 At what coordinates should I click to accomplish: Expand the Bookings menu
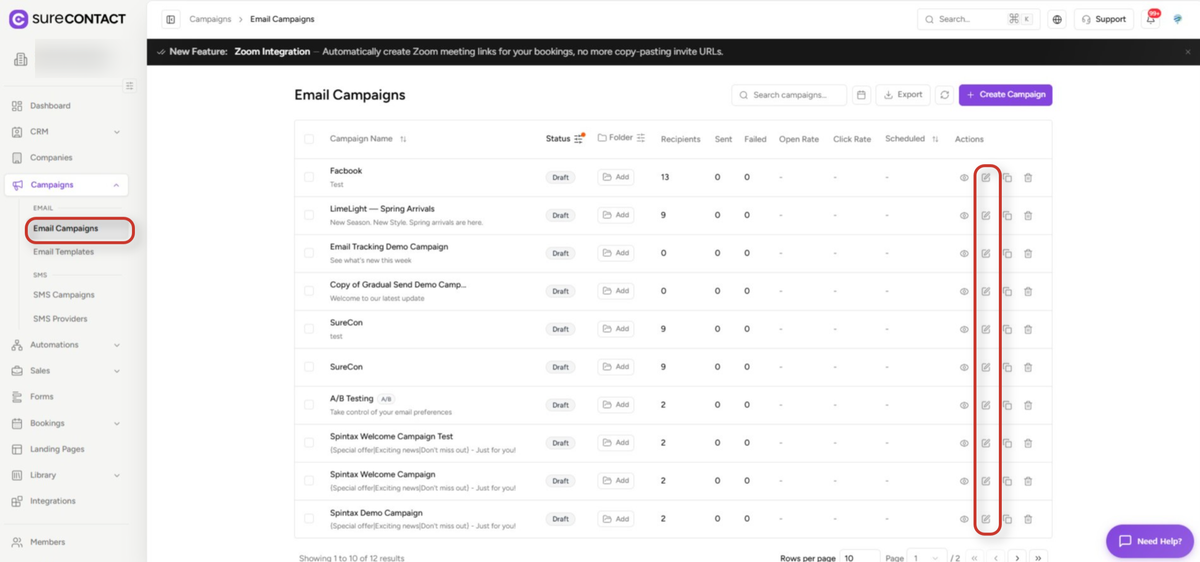117,423
